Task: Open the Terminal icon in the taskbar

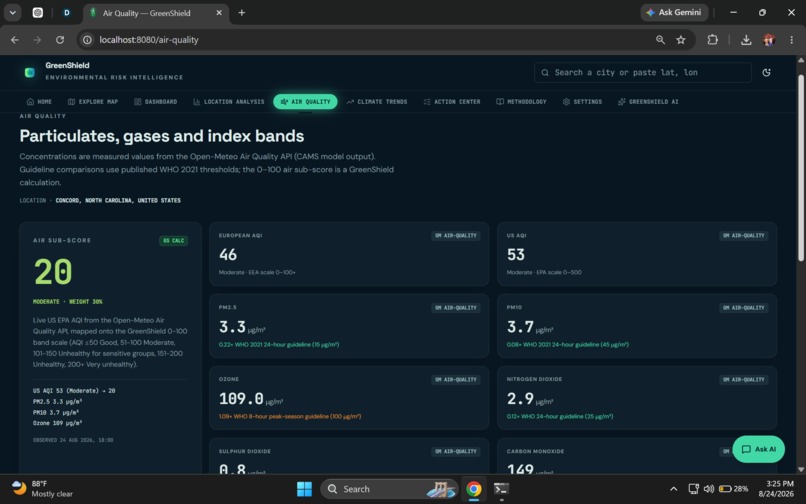Action: pyautogui.click(x=502, y=489)
